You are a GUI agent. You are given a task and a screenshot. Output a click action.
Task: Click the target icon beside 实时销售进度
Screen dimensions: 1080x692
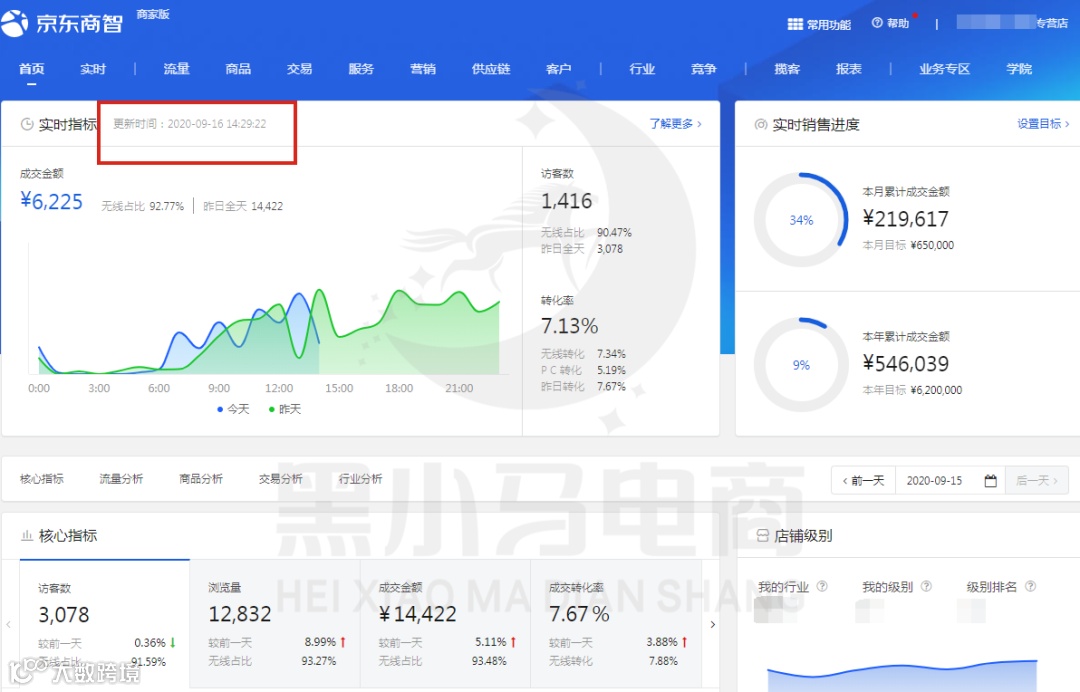point(761,125)
